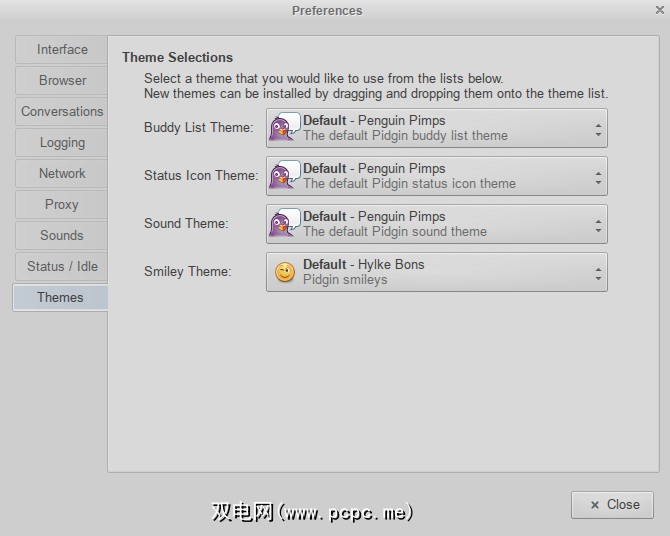The width and height of the screenshot is (670, 536).
Task: Select the Logging tab
Action: [x=62, y=142]
